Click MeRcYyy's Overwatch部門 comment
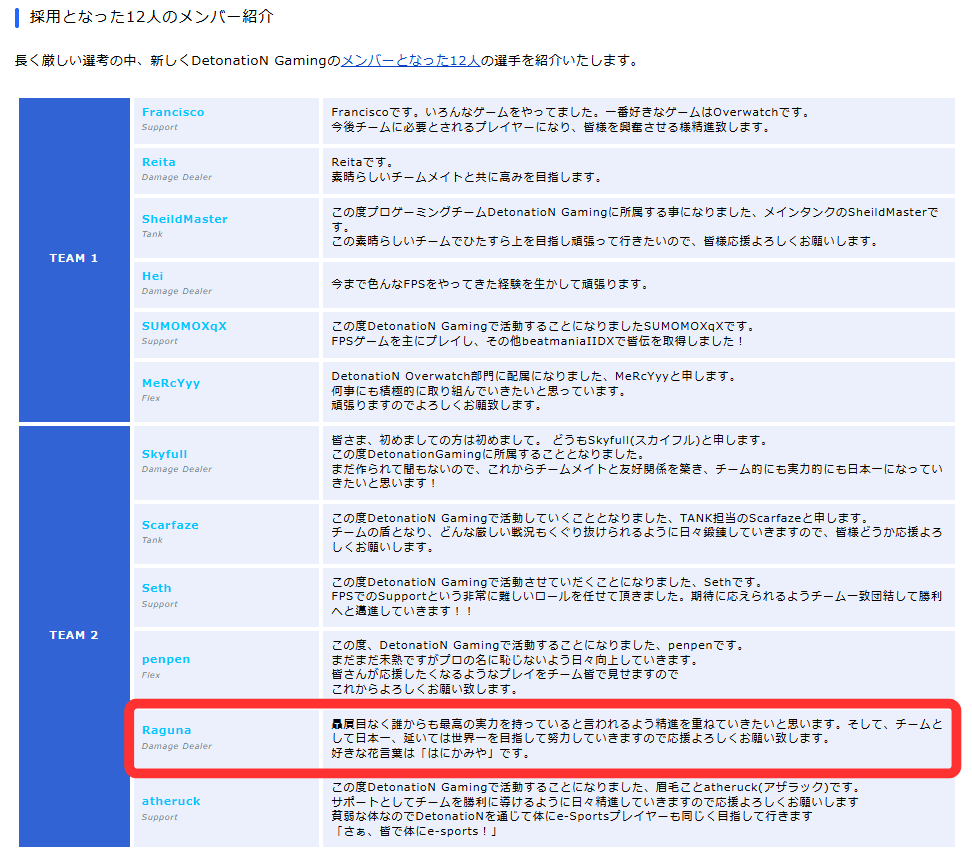This screenshot has width=972, height=856. [534, 390]
